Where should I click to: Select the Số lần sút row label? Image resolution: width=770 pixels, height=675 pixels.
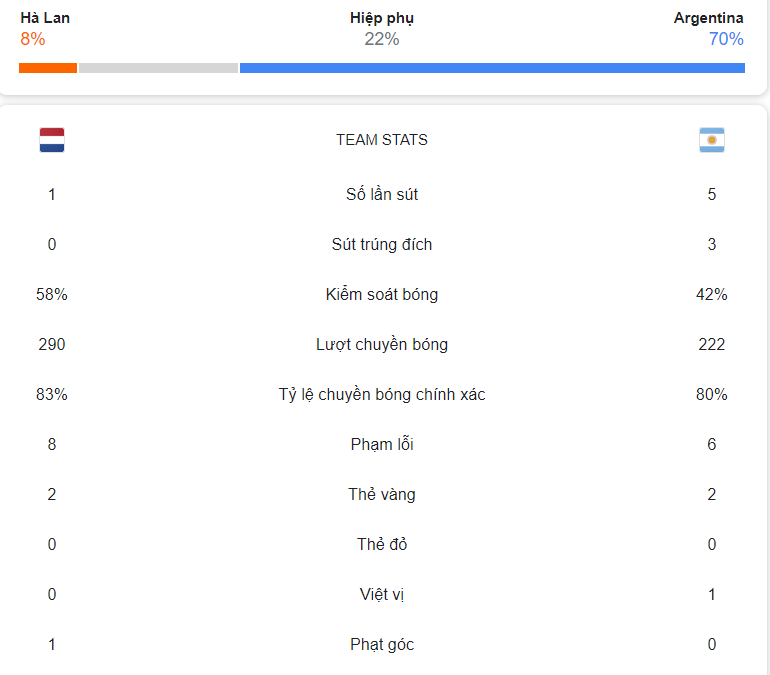pyautogui.click(x=382, y=194)
